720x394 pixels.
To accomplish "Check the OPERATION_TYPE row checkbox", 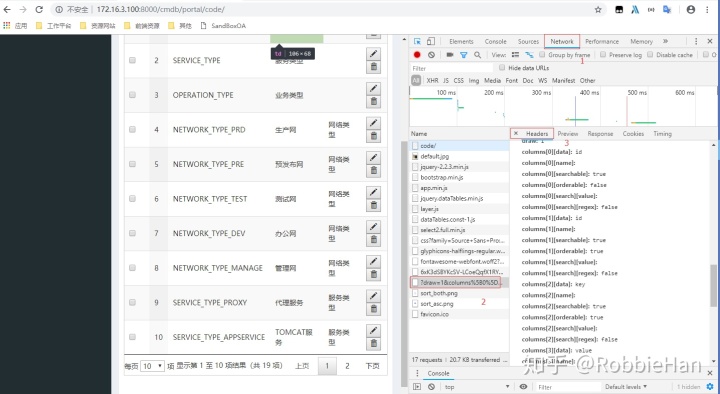I will coord(132,95).
